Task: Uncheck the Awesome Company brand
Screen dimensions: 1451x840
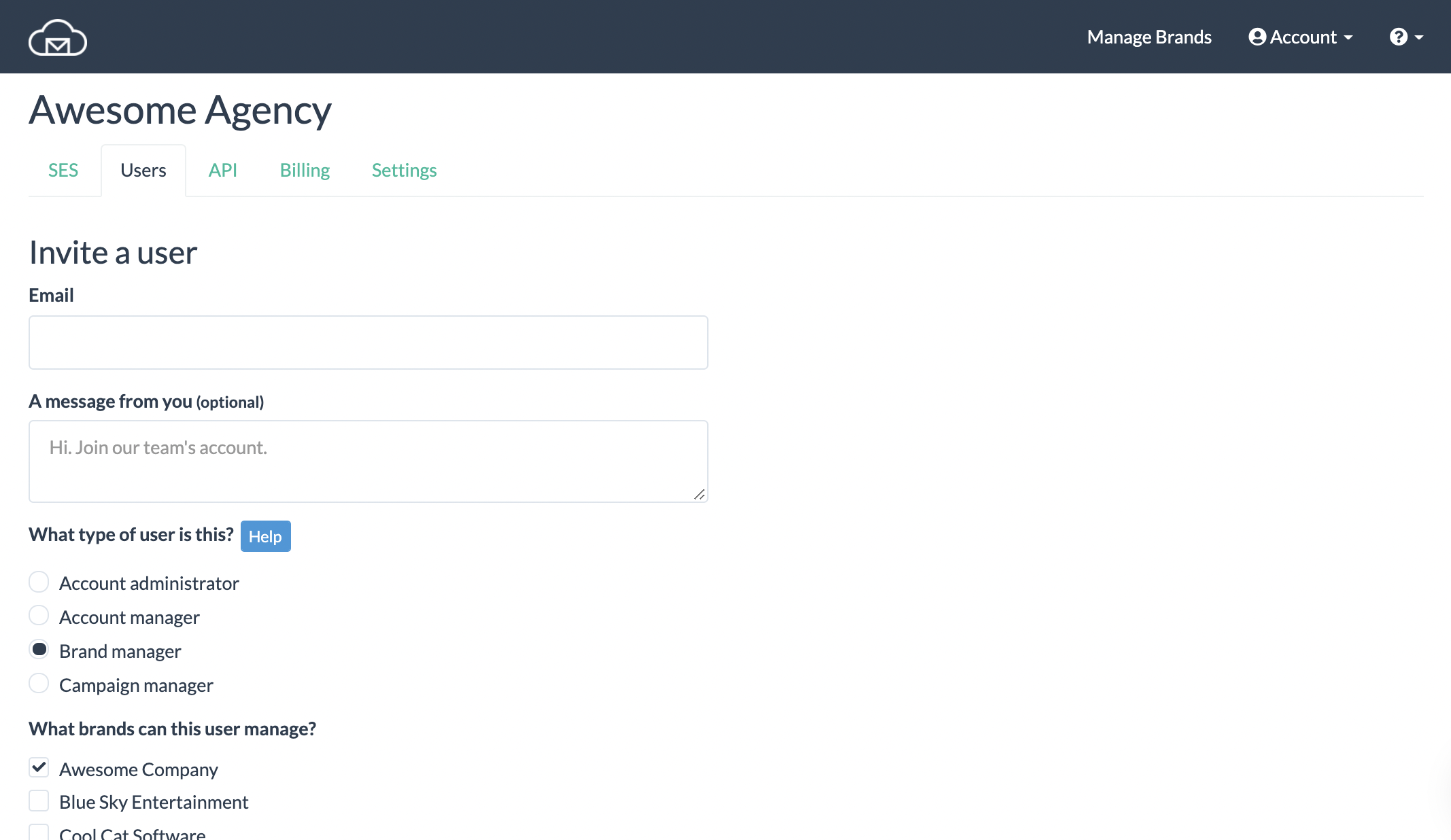Action: [39, 767]
